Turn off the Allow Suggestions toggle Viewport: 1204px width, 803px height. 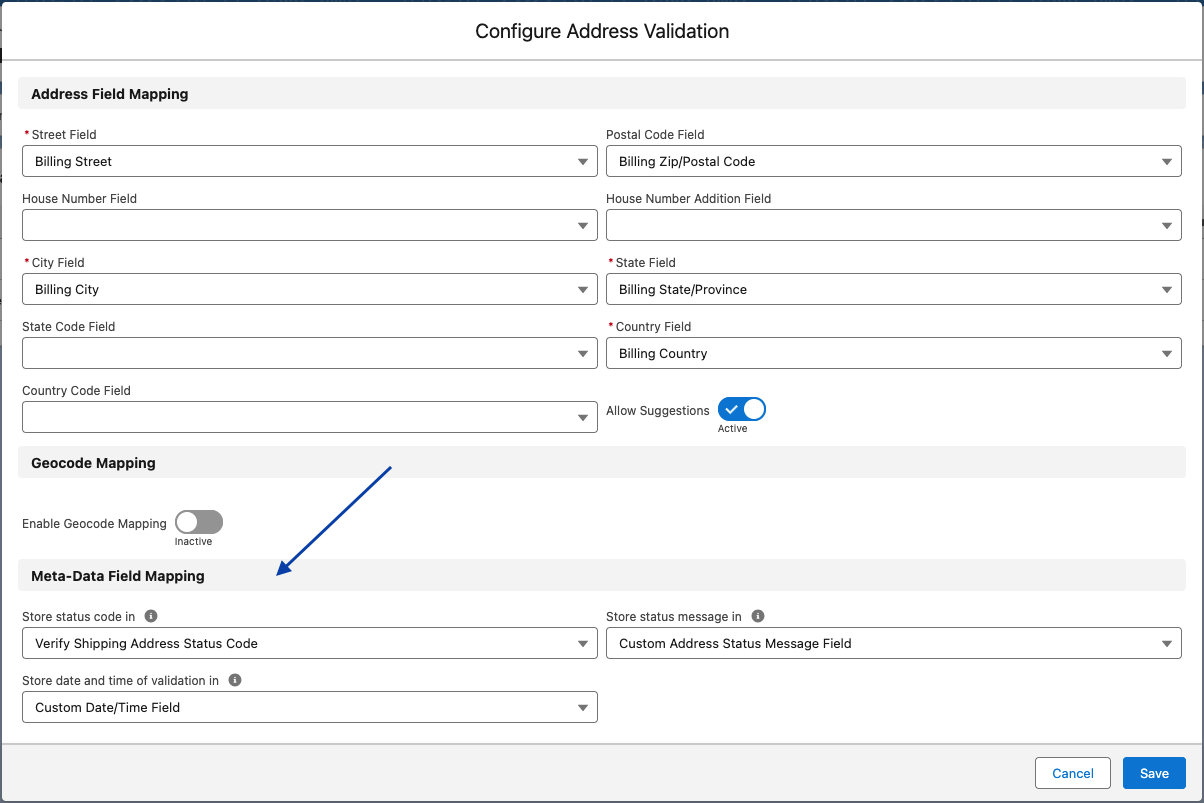742,409
